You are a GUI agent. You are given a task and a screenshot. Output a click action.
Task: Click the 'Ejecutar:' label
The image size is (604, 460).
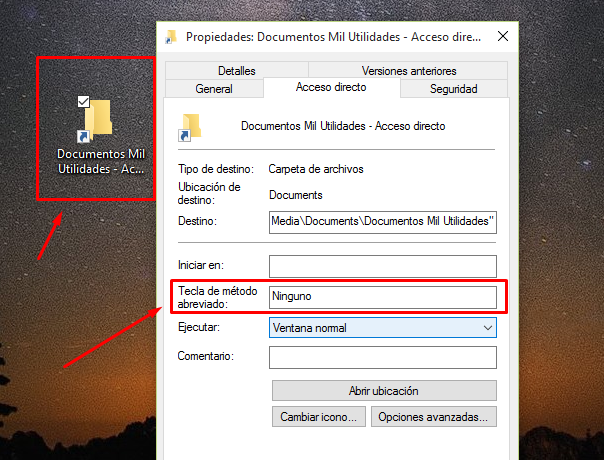point(199,327)
